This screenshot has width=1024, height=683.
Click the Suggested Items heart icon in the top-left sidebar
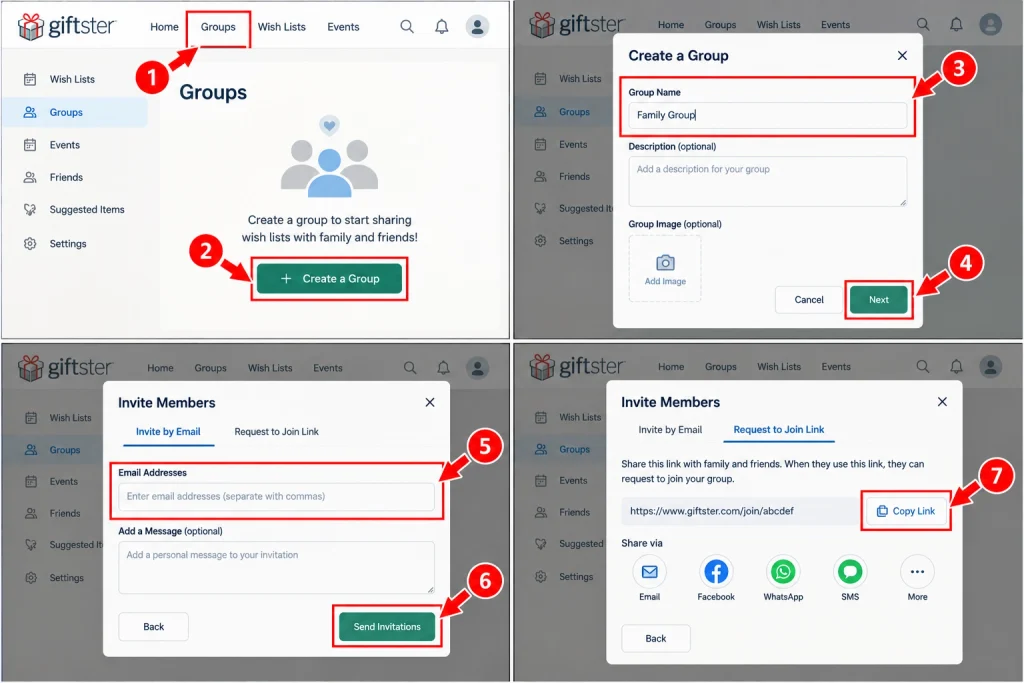[x=30, y=210]
